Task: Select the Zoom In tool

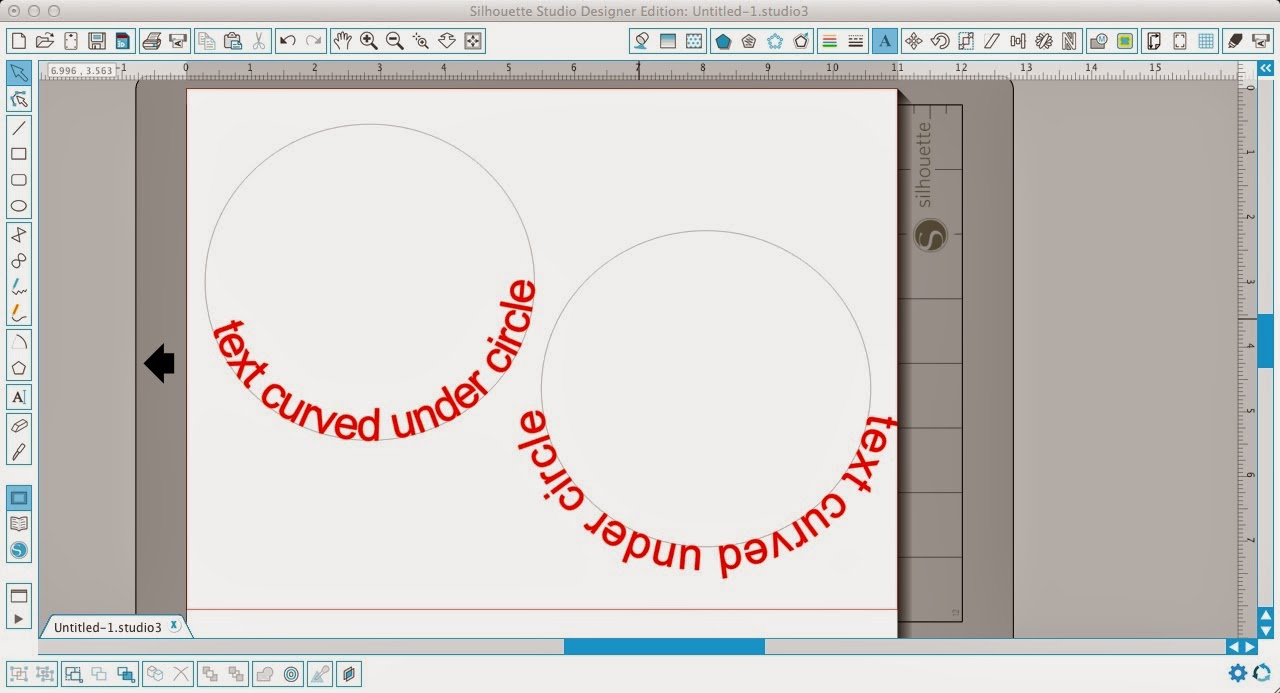Action: coord(368,41)
